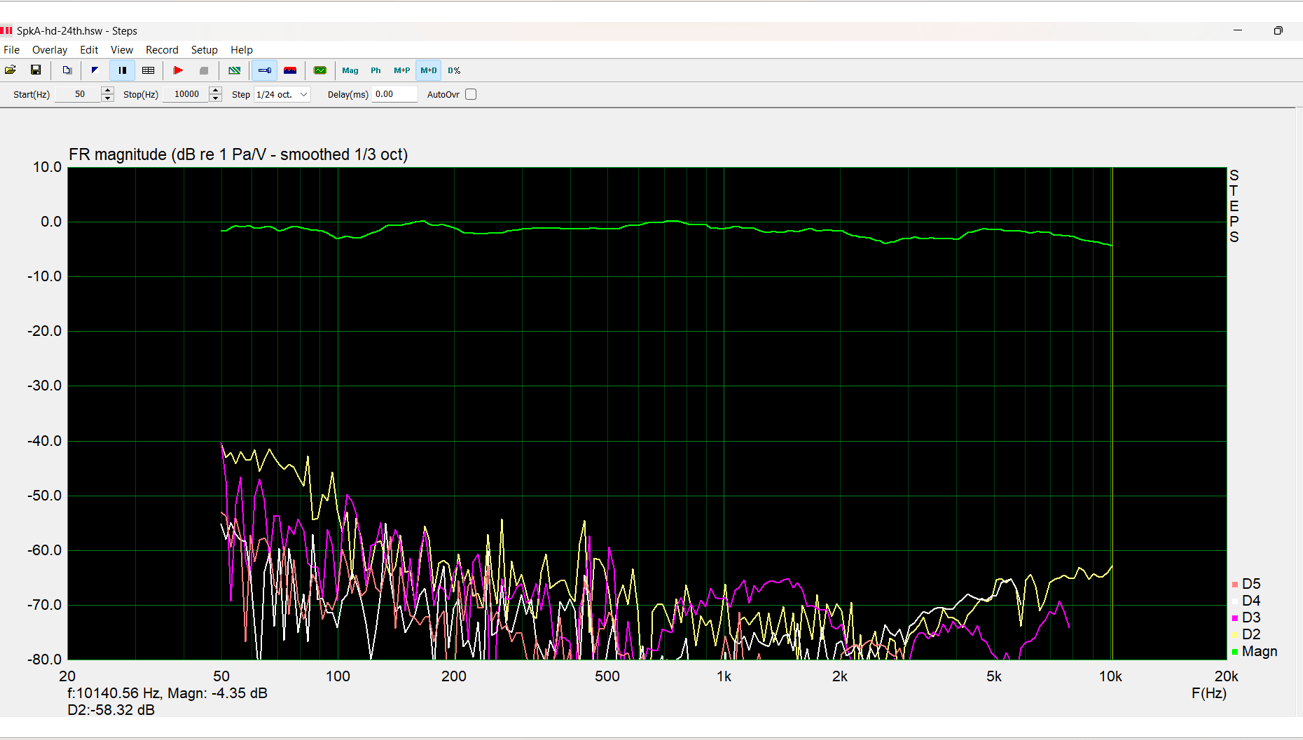Show Mag magnitude view
The image size is (1303, 740).
[350, 71]
